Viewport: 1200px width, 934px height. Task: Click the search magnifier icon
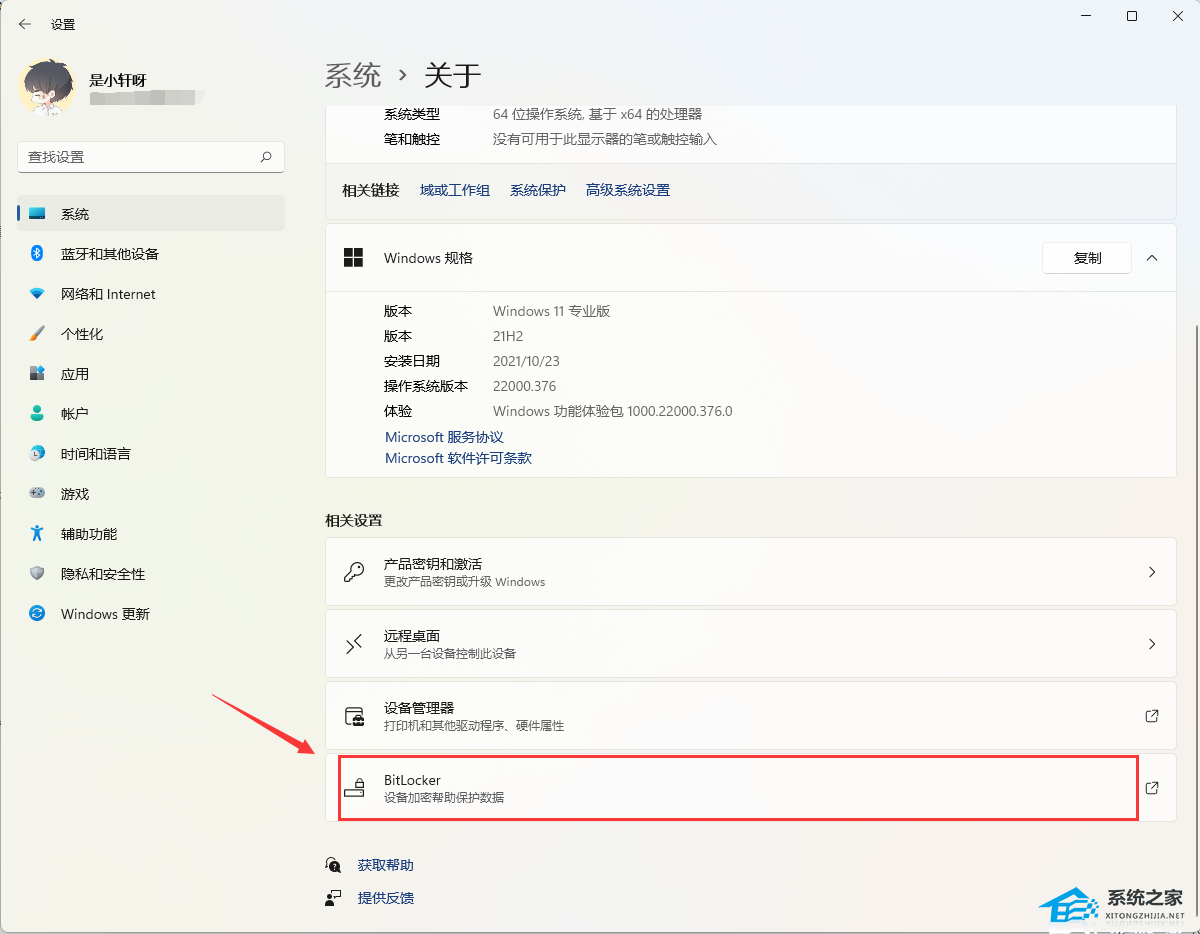(266, 157)
